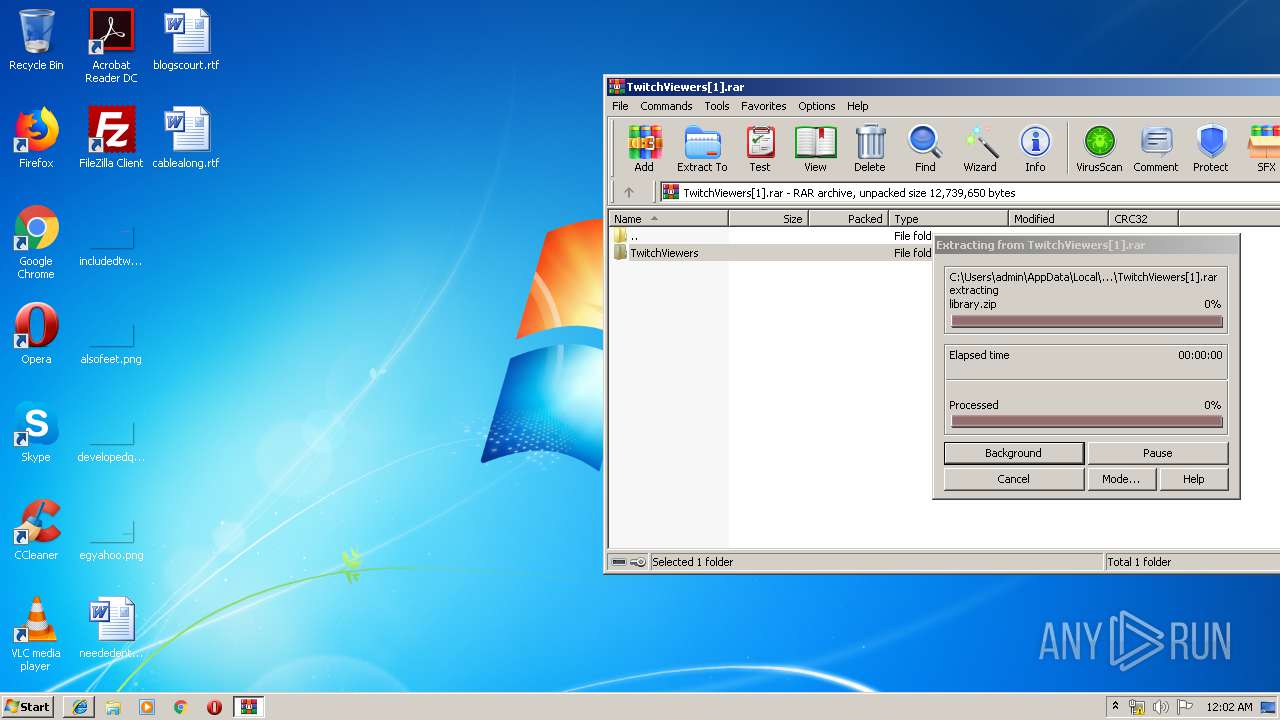Select the cablealong.rtf desktop file
This screenshot has height=720, width=1280.
tap(186, 138)
